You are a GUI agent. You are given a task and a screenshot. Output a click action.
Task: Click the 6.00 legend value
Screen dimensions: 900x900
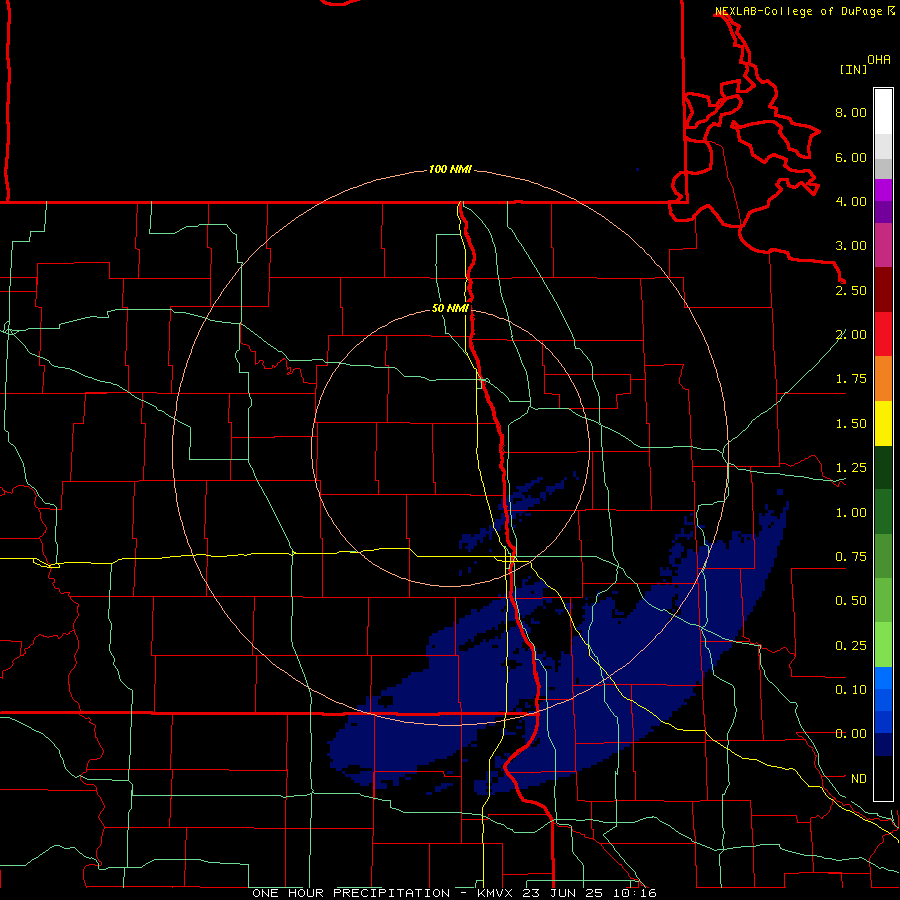[851, 157]
